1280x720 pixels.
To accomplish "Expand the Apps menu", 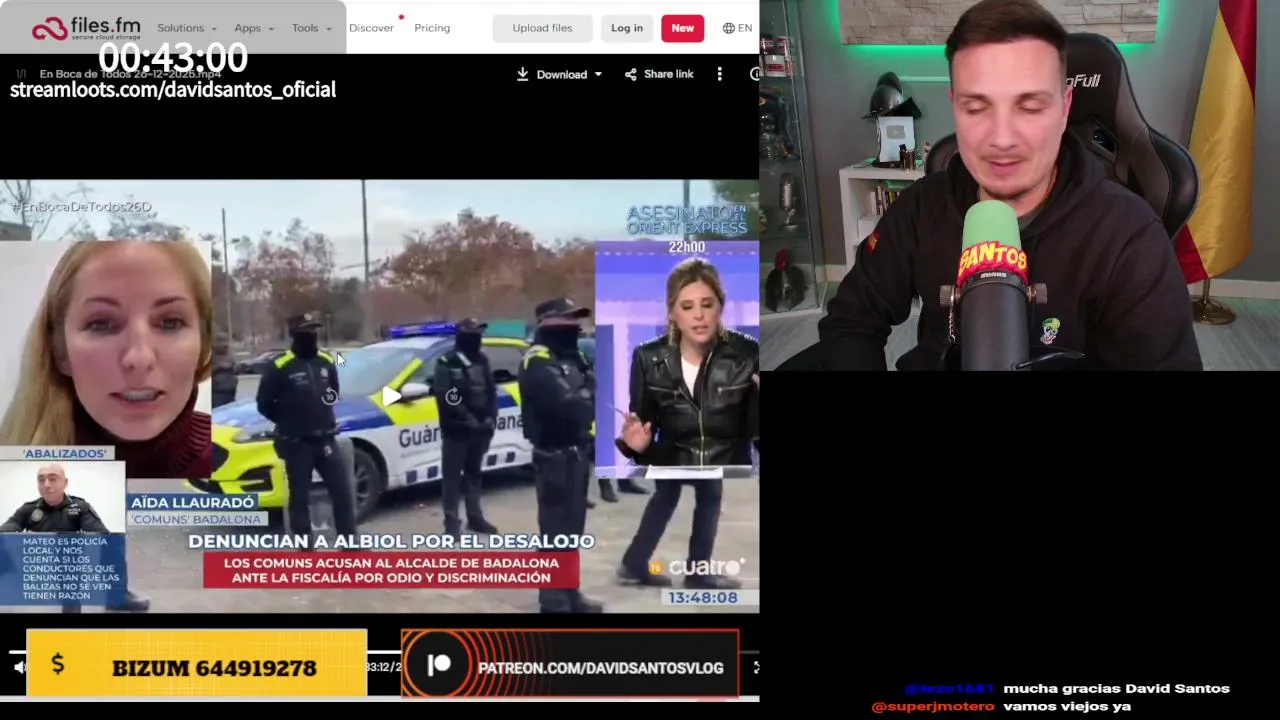I will (254, 28).
